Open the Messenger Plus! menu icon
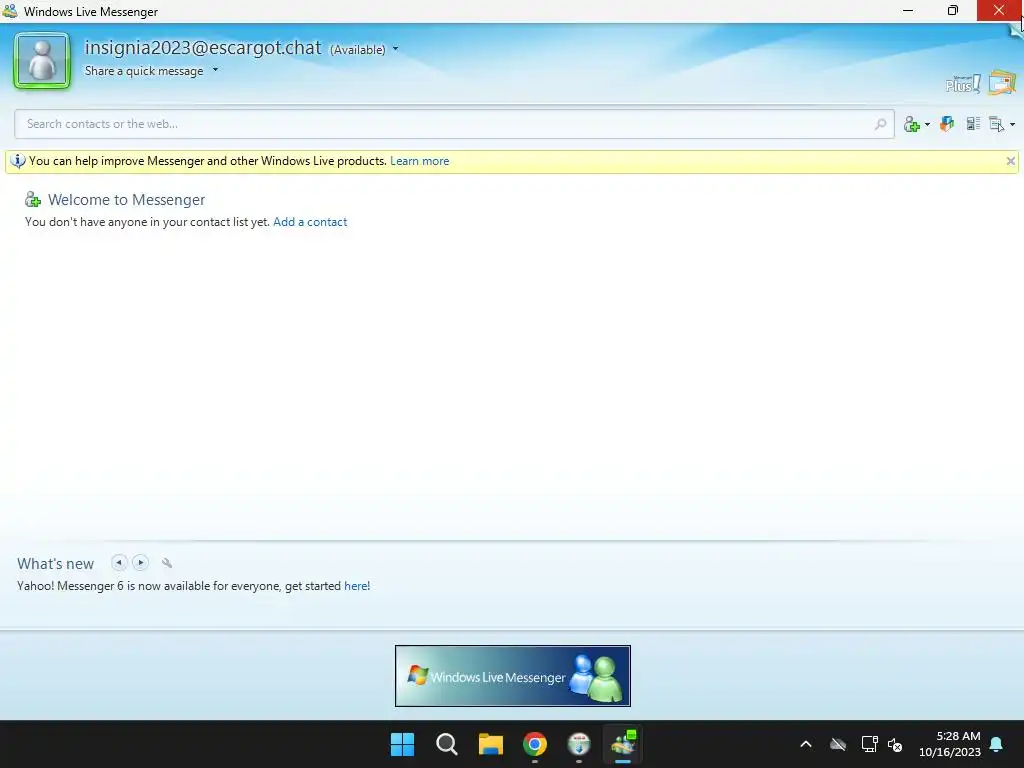The height and width of the screenshot is (768, 1024). (963, 84)
